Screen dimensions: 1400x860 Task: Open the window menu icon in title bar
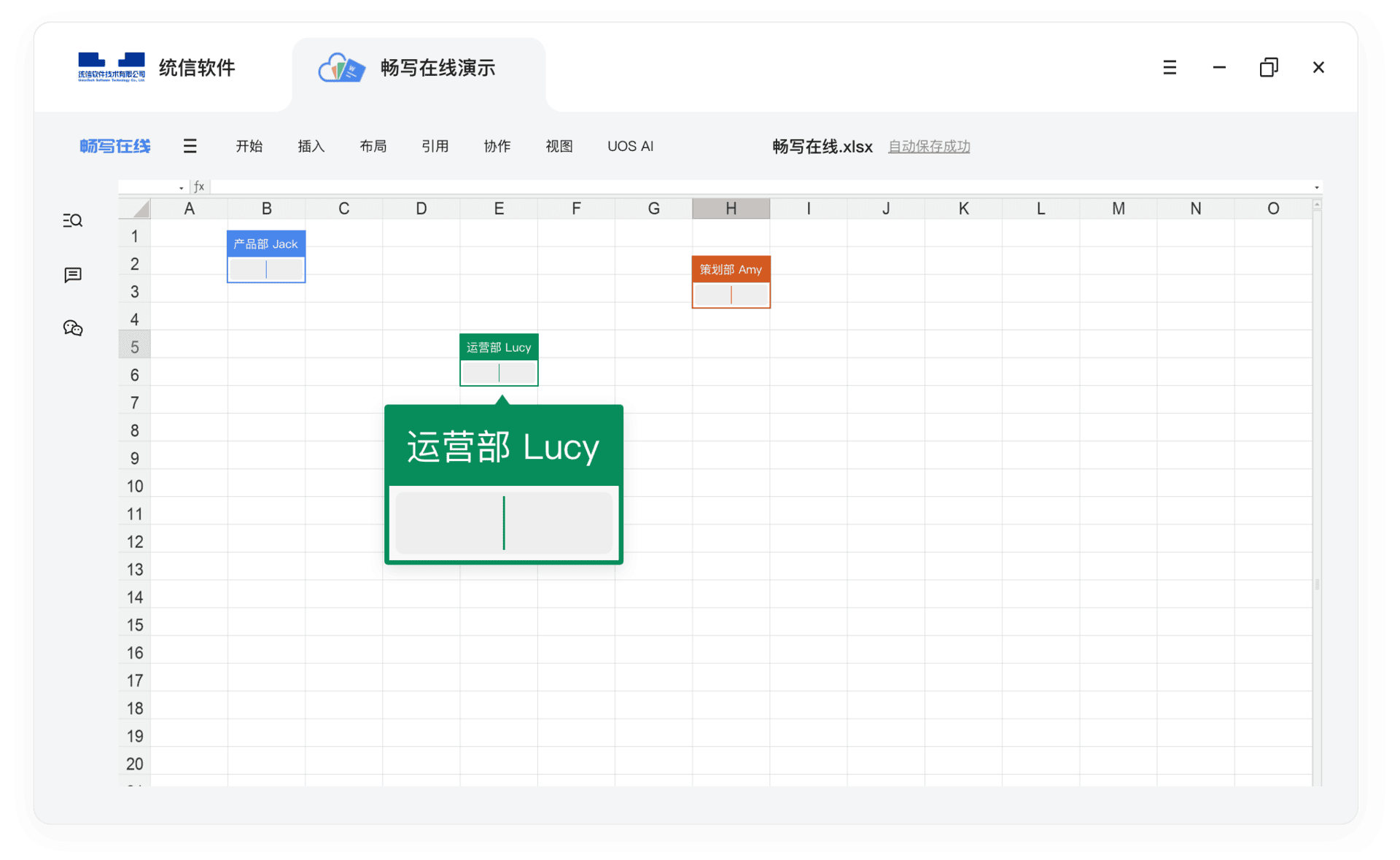(x=1170, y=67)
